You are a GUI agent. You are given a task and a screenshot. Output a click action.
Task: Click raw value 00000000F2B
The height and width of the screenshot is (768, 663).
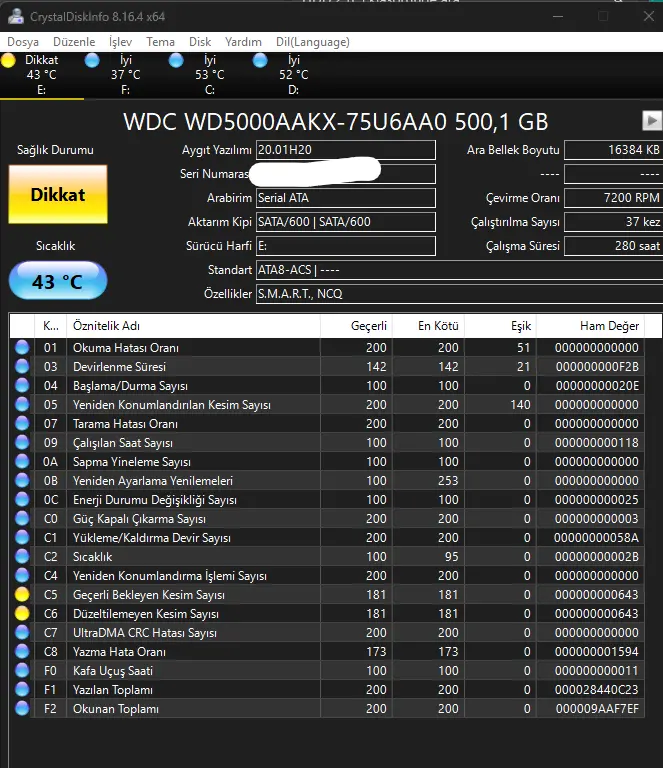pyautogui.click(x=597, y=367)
